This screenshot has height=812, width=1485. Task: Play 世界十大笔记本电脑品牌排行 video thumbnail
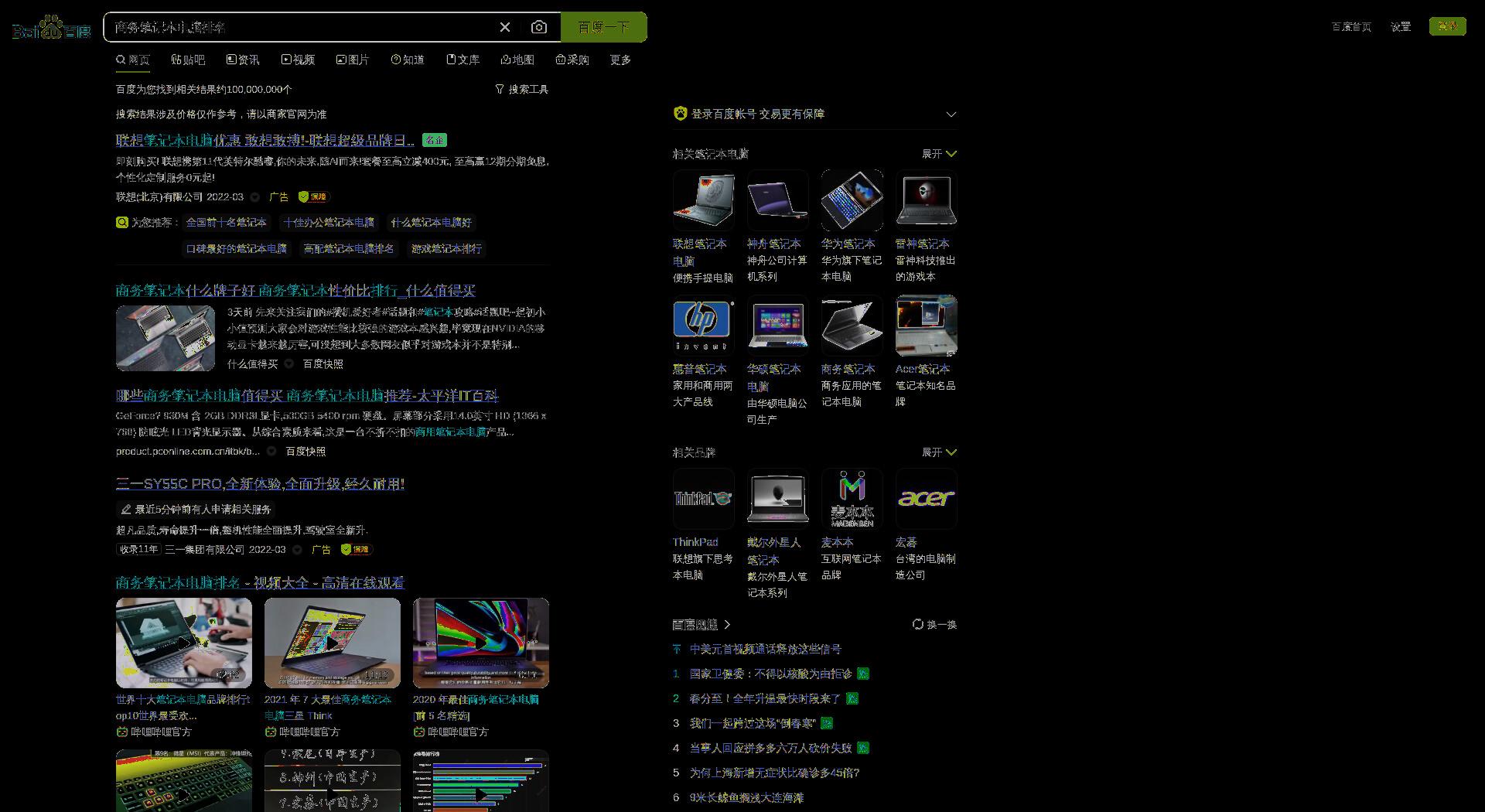pyautogui.click(x=184, y=643)
